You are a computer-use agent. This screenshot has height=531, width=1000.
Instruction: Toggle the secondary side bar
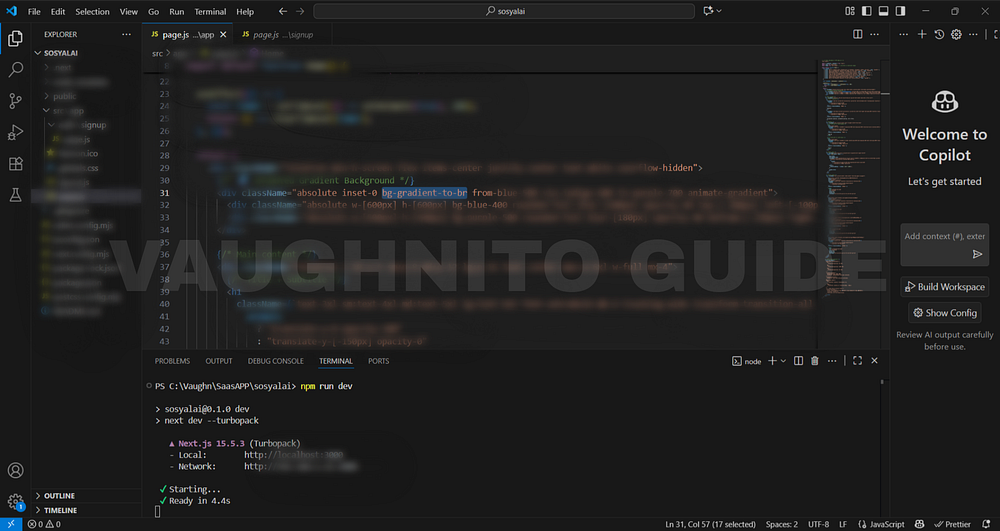(901, 11)
